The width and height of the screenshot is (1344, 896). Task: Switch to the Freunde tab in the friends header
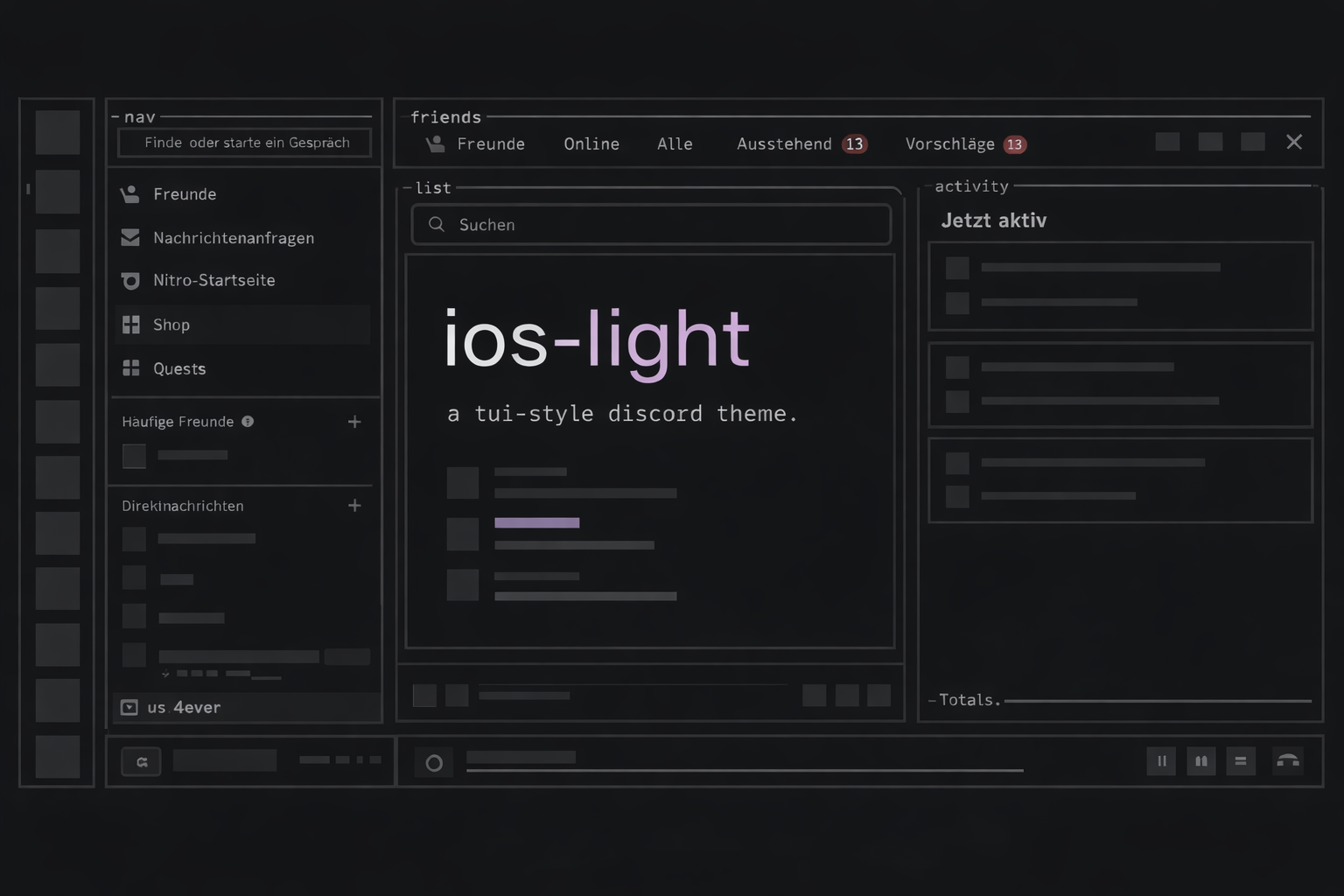(475, 144)
